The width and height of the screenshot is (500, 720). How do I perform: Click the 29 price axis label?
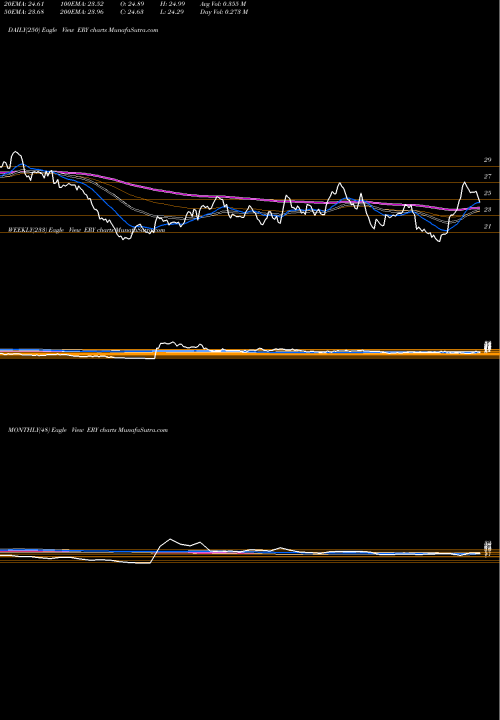pyautogui.click(x=487, y=160)
